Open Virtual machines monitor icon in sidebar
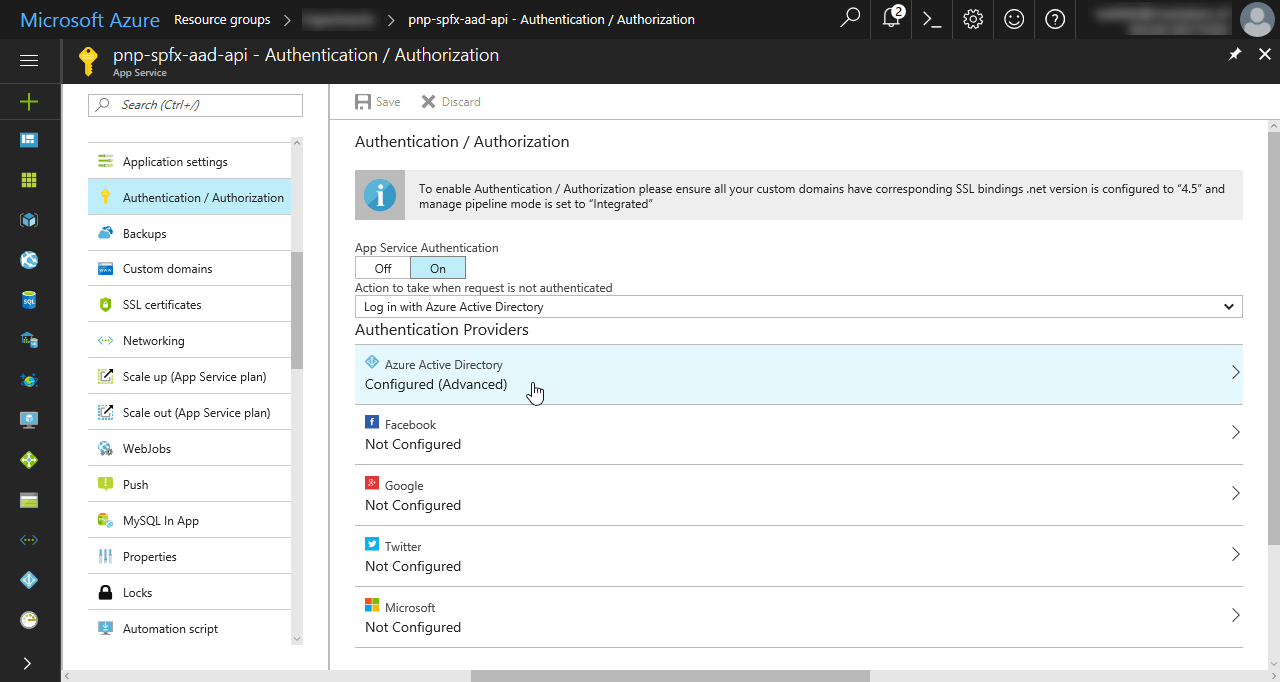The image size is (1280, 682). tap(29, 420)
